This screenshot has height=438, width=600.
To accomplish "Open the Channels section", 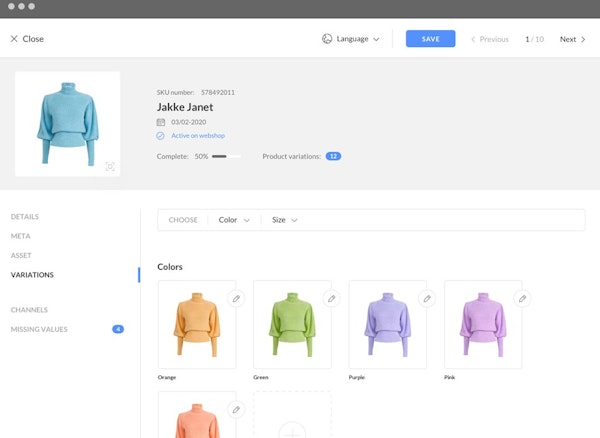I will click(29, 310).
